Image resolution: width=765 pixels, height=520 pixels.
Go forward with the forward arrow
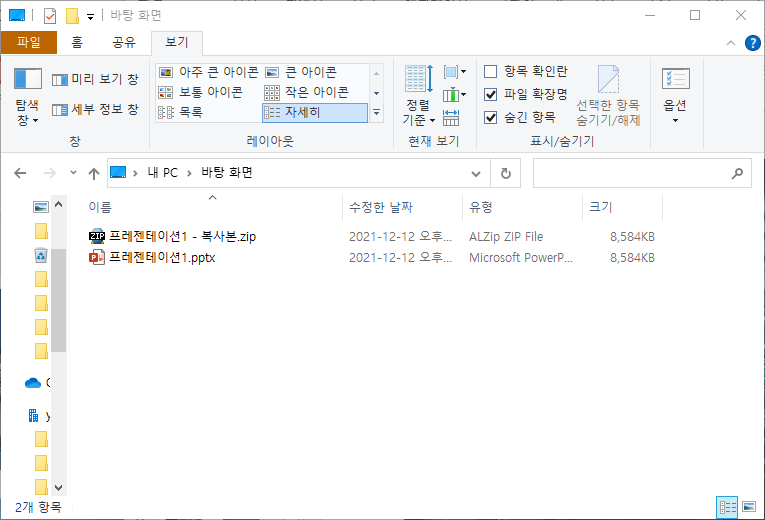click(49, 173)
